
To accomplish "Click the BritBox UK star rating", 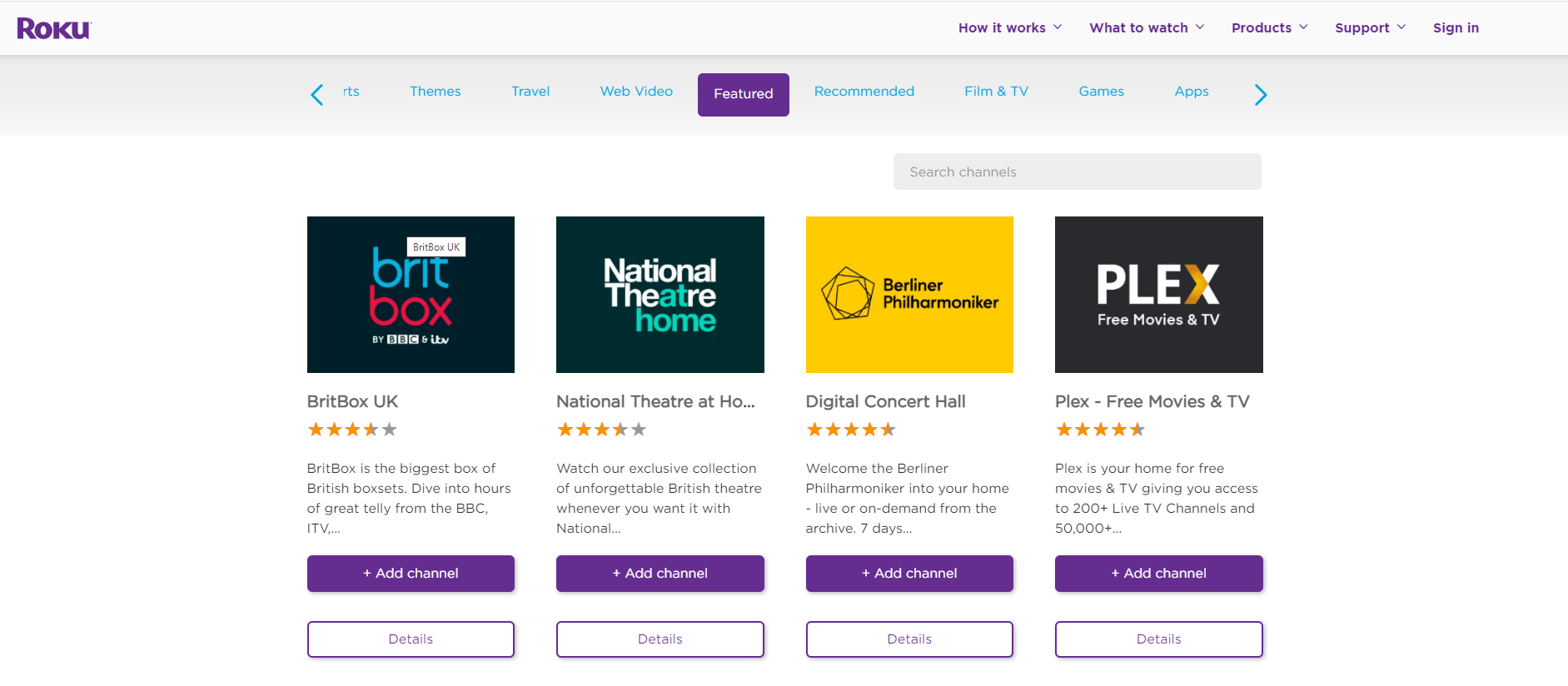I will (x=352, y=430).
